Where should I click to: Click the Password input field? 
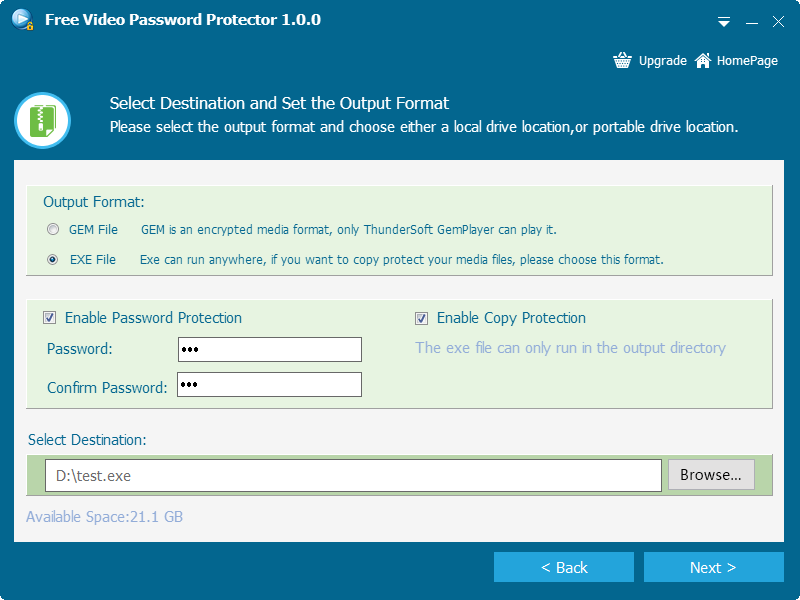click(x=269, y=349)
